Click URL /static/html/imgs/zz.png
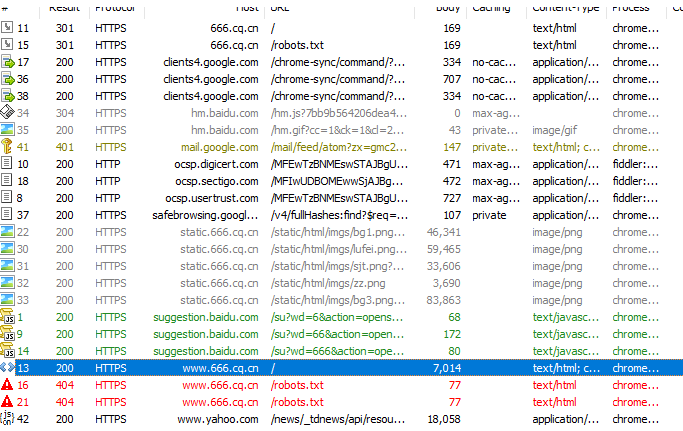Screen dimensions: 683x431 coord(328,283)
